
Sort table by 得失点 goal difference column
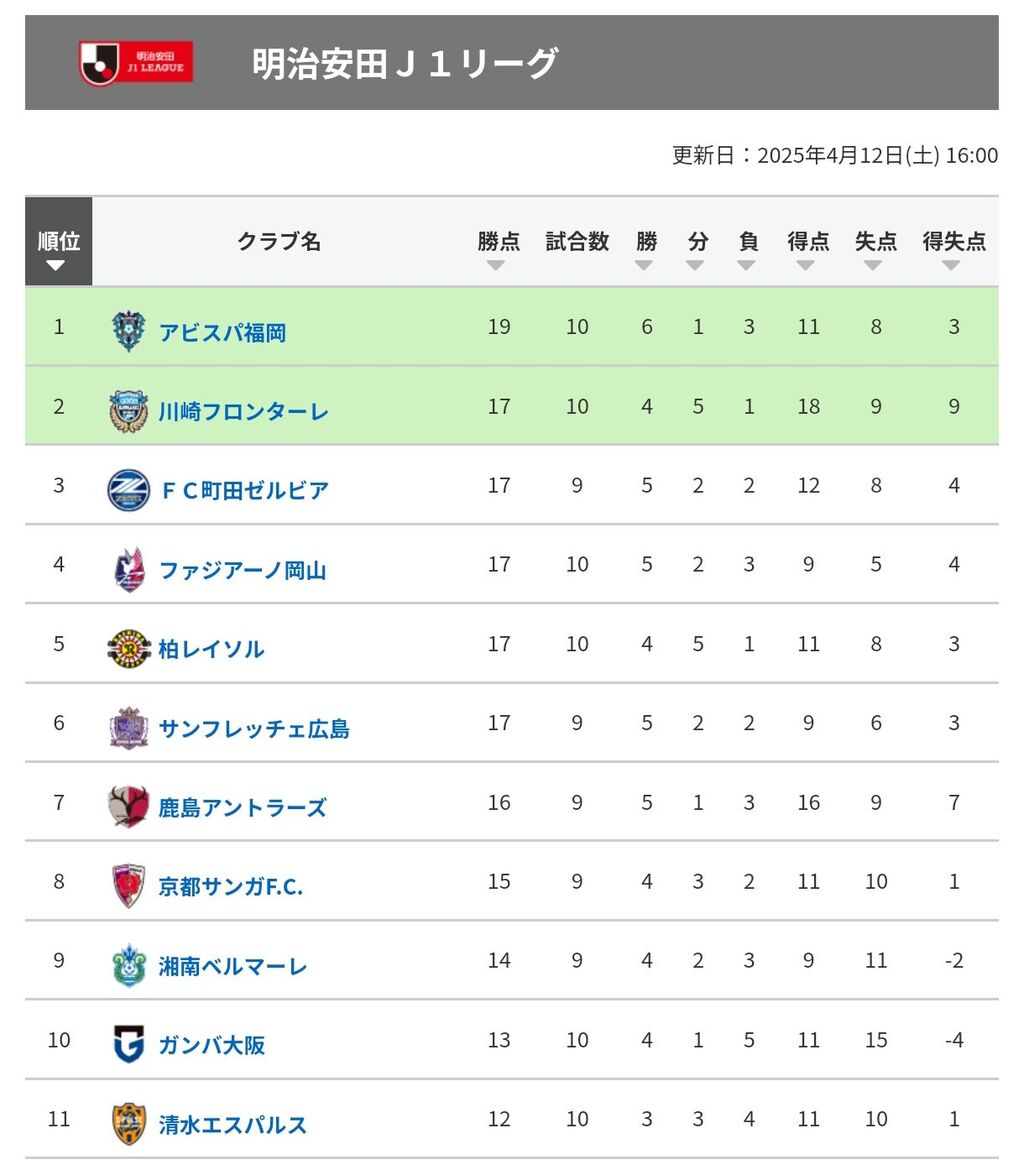[954, 249]
